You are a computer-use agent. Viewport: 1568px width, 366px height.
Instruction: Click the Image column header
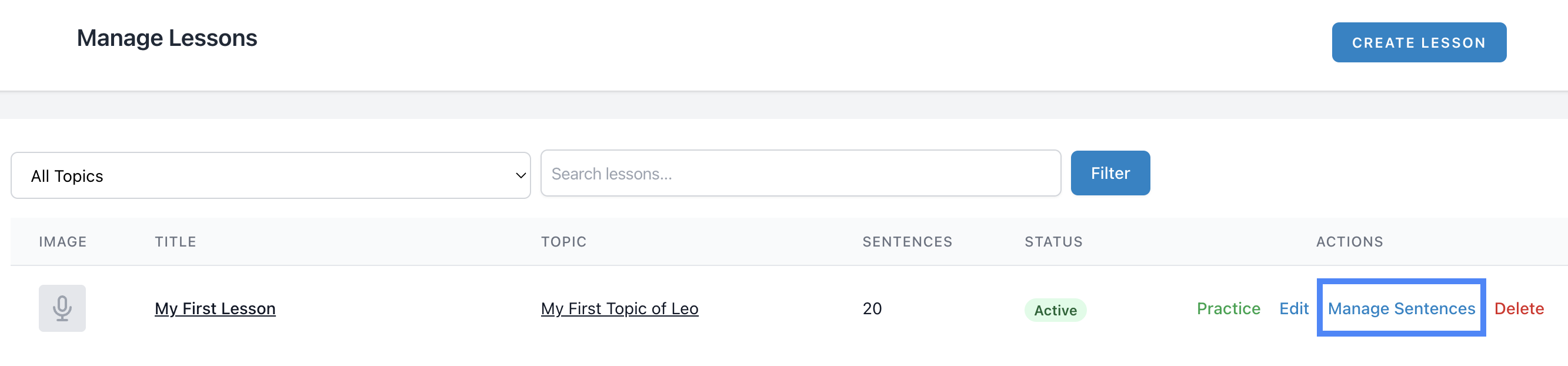click(63, 242)
